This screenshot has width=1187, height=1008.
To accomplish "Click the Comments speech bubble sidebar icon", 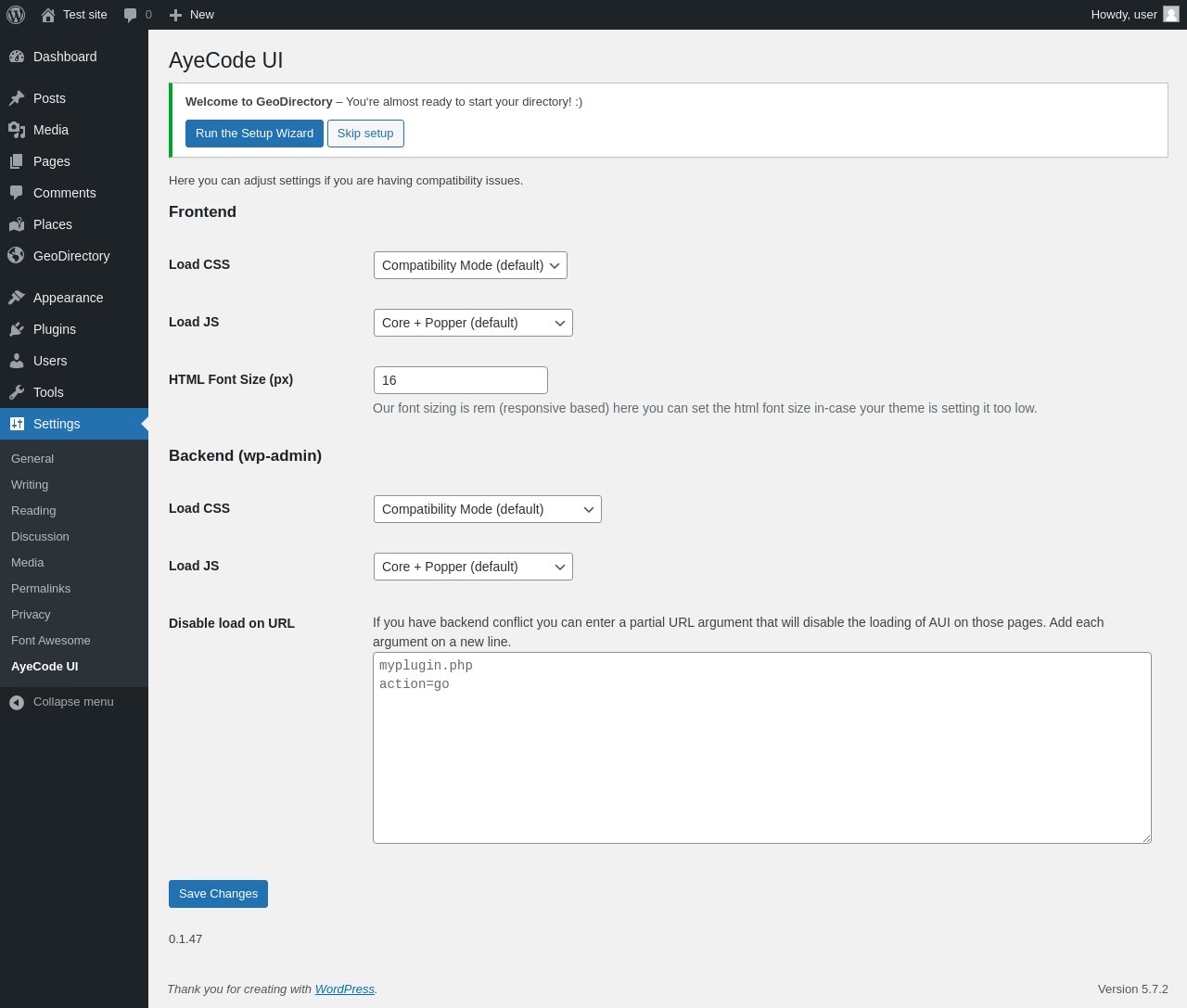I will [17, 193].
